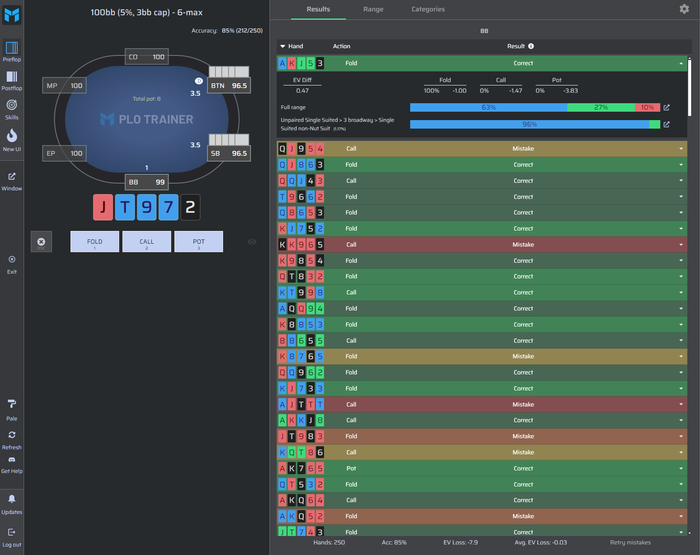Click the FOLD action button

pos(95,242)
